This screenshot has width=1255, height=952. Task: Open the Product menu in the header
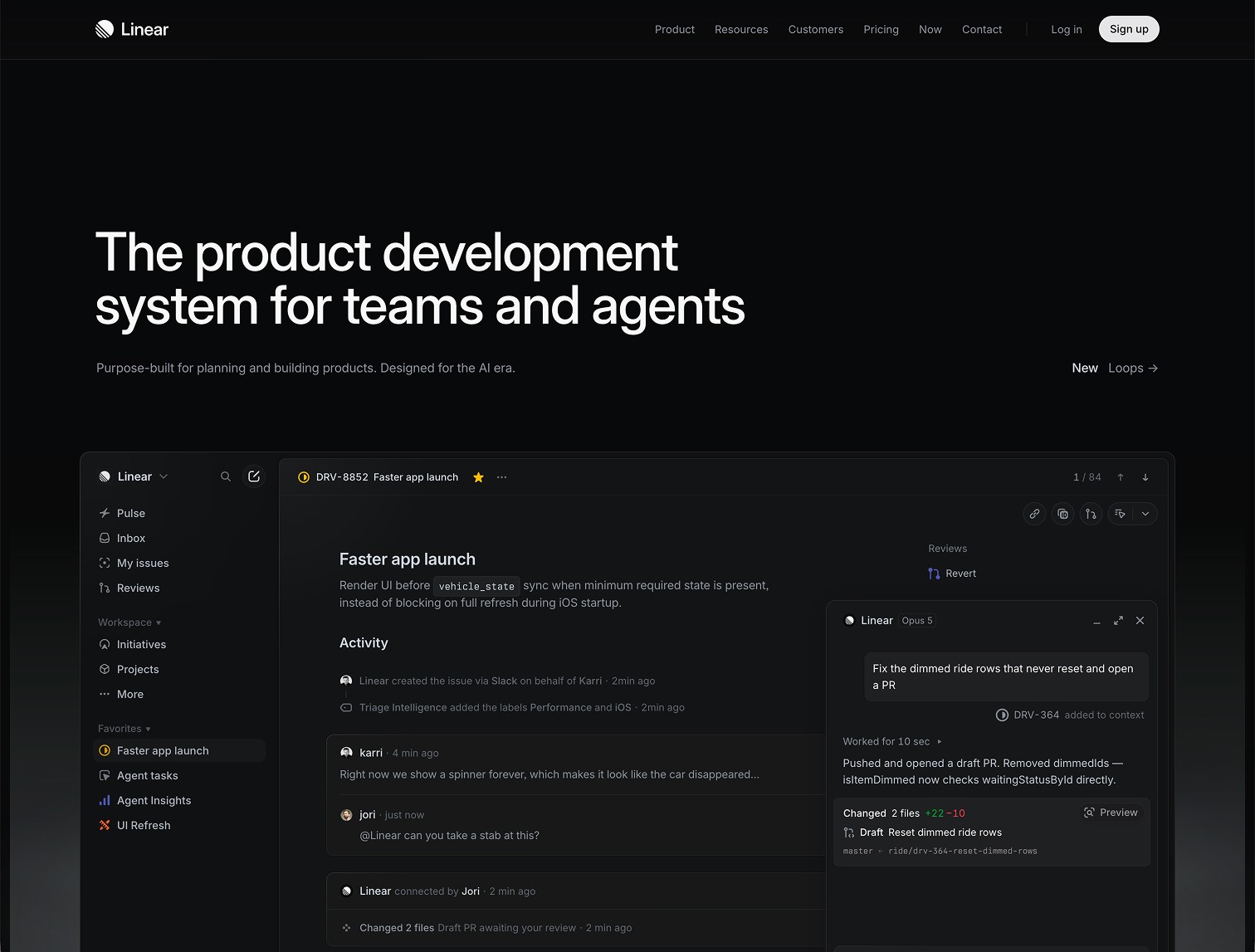coord(675,29)
